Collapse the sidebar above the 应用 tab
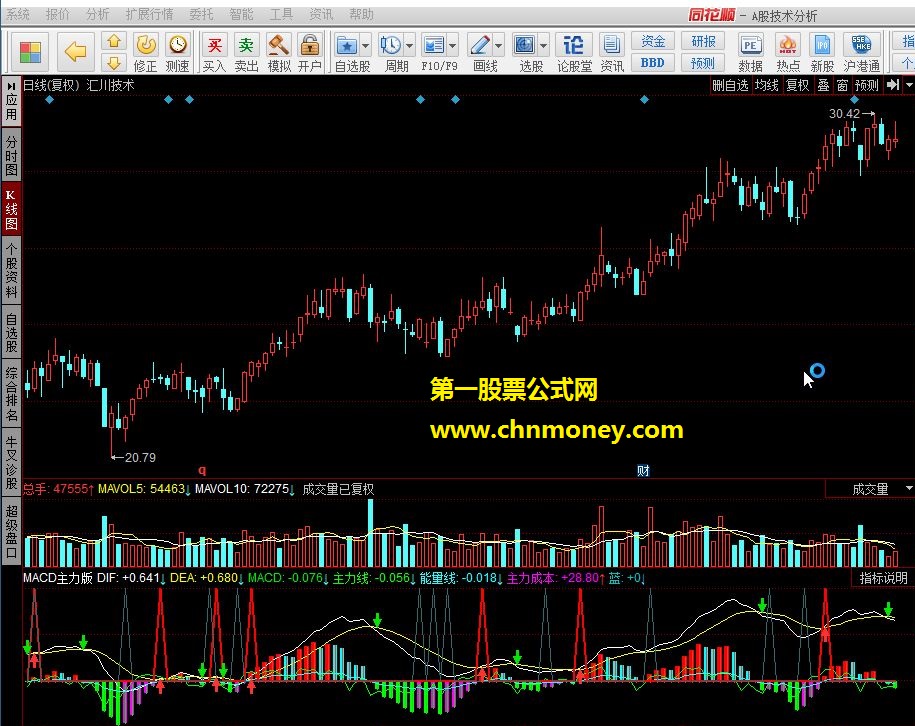Viewport: 915px width, 726px height. (x=11, y=86)
